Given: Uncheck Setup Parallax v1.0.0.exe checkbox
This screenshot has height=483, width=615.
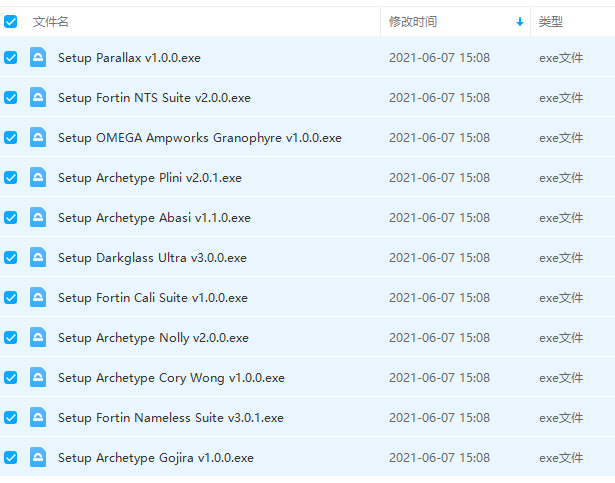Looking at the screenshot, I should coord(11,58).
